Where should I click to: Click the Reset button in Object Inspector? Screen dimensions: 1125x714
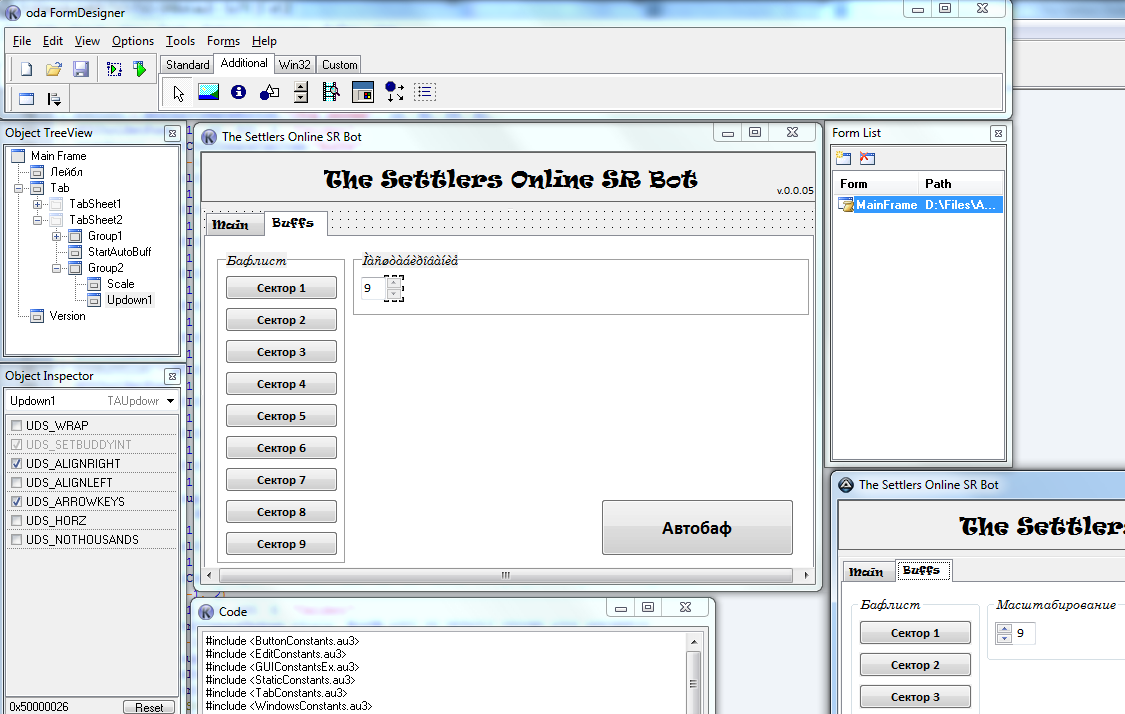tap(149, 707)
